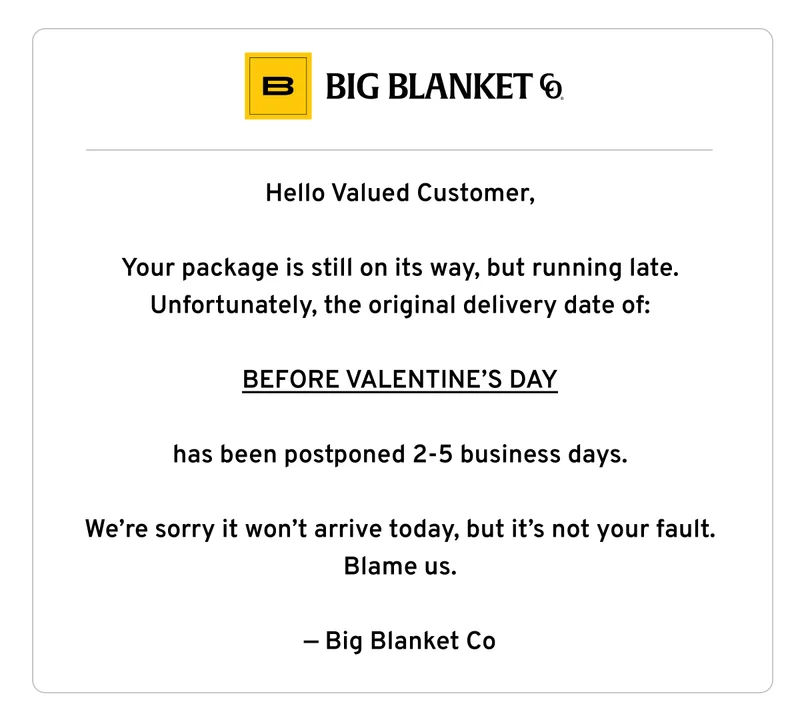Image resolution: width=800 pixels, height=716 pixels.
Task: Click the word BIG in the header
Action: [x=353, y=87]
